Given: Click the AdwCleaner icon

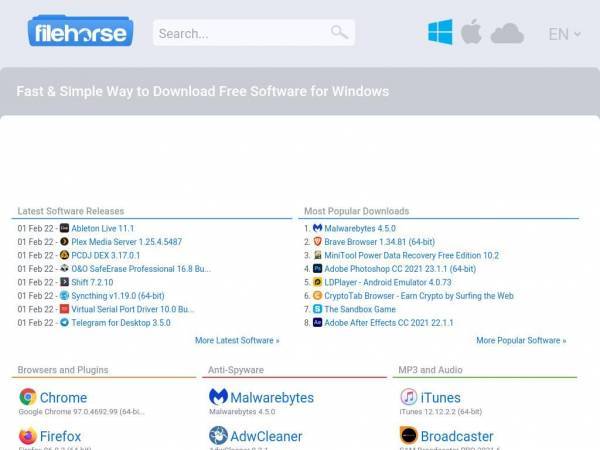Looking at the screenshot, I should point(218,436).
